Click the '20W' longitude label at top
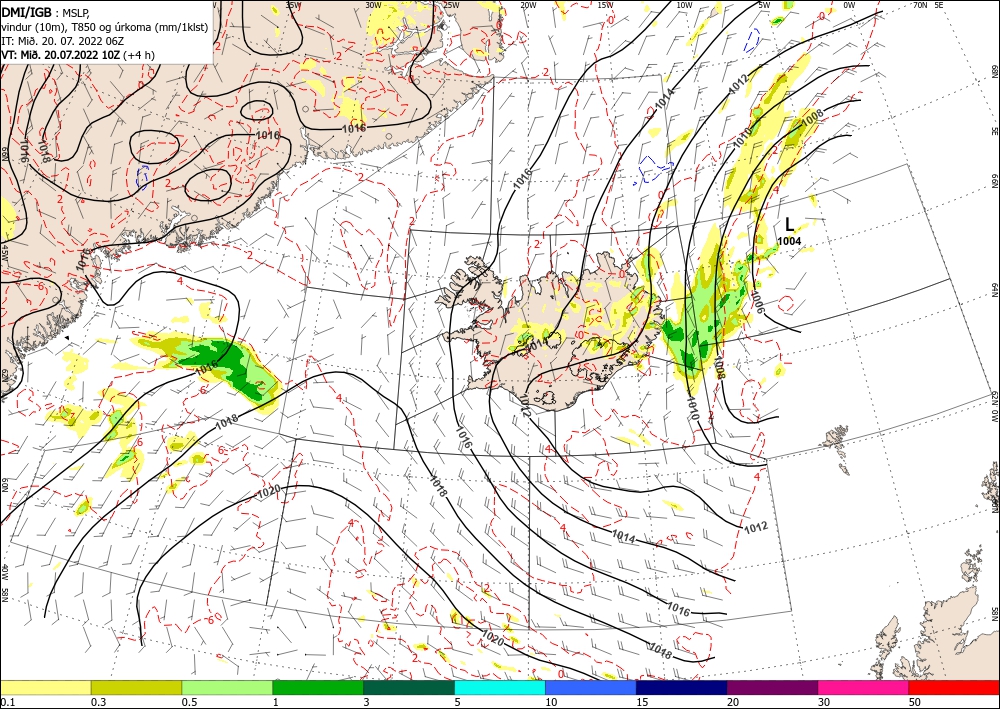This screenshot has width=1000, height=709. pyautogui.click(x=528, y=4)
